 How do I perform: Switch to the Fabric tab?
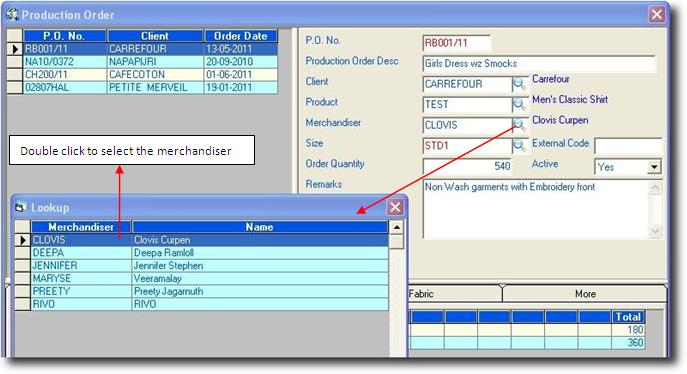click(x=455, y=294)
